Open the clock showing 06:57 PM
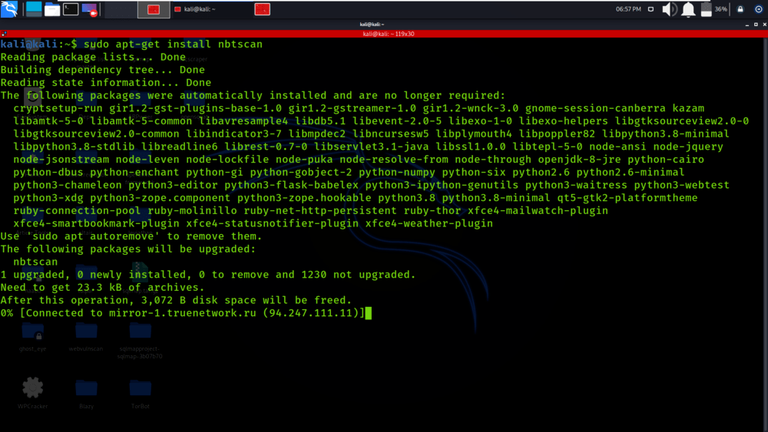 (x=628, y=9)
